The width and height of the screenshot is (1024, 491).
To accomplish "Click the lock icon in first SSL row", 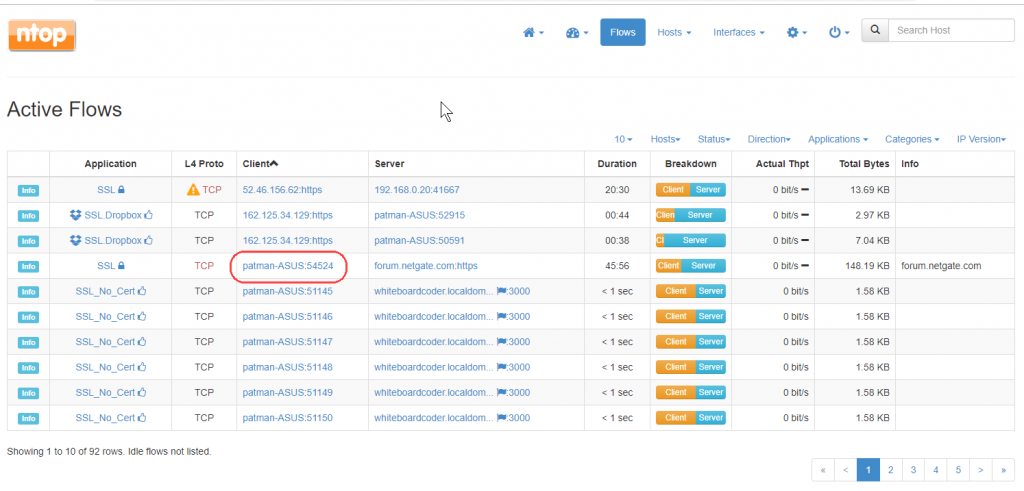I will [122, 189].
